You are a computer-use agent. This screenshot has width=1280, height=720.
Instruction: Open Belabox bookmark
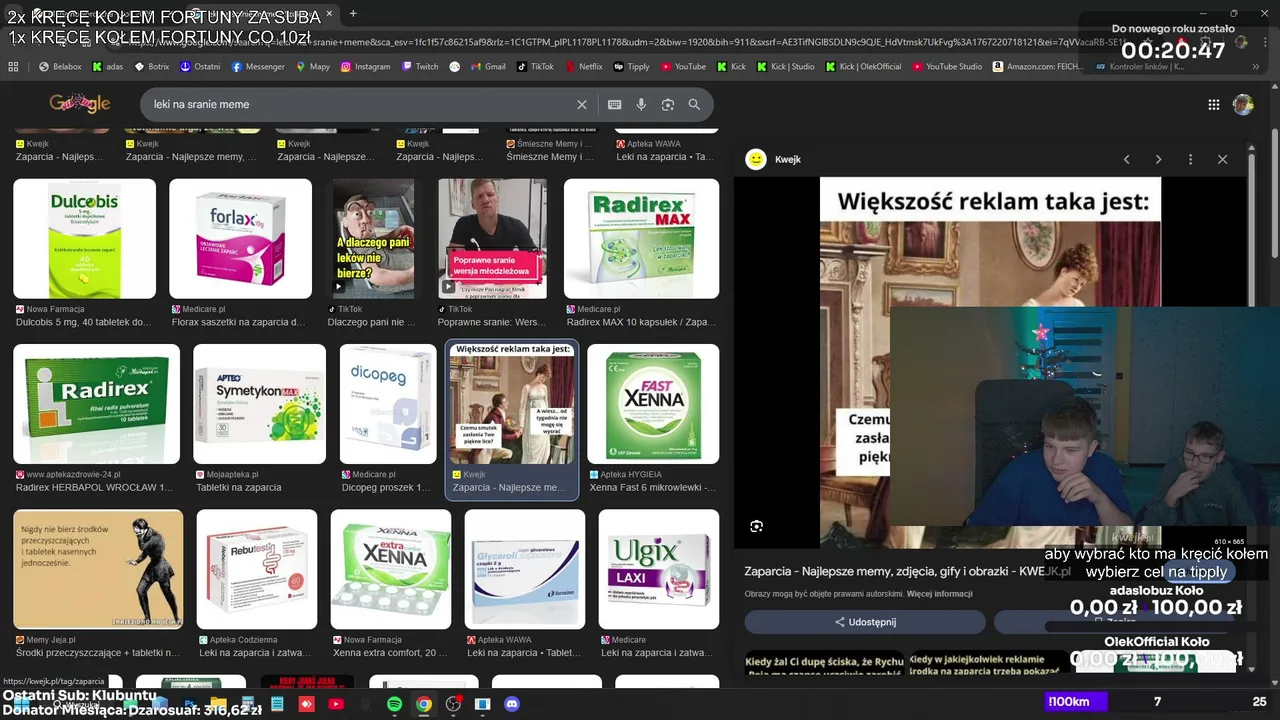point(60,67)
